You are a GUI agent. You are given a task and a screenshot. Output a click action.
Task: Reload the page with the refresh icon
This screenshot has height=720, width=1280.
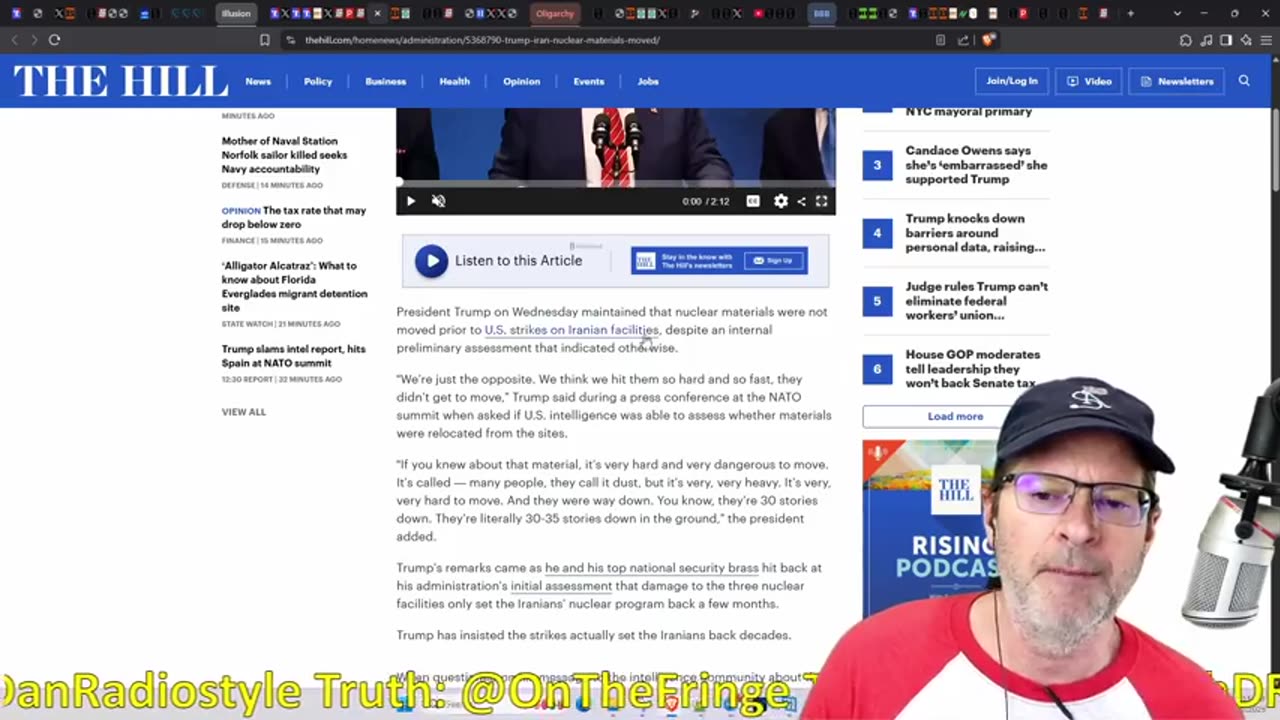click(x=55, y=40)
